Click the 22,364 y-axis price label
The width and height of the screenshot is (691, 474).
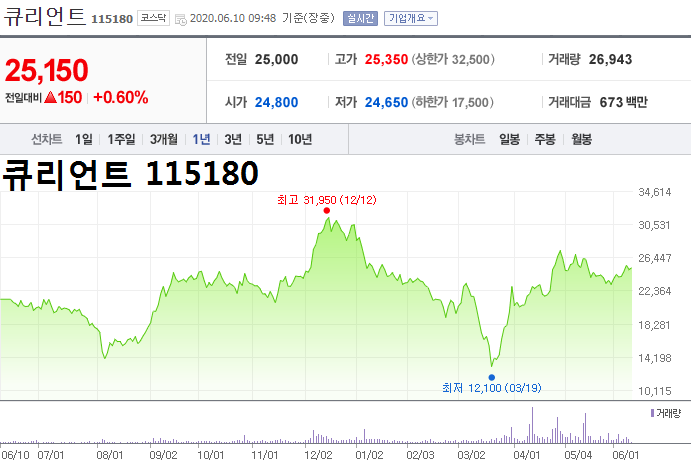(x=654, y=291)
